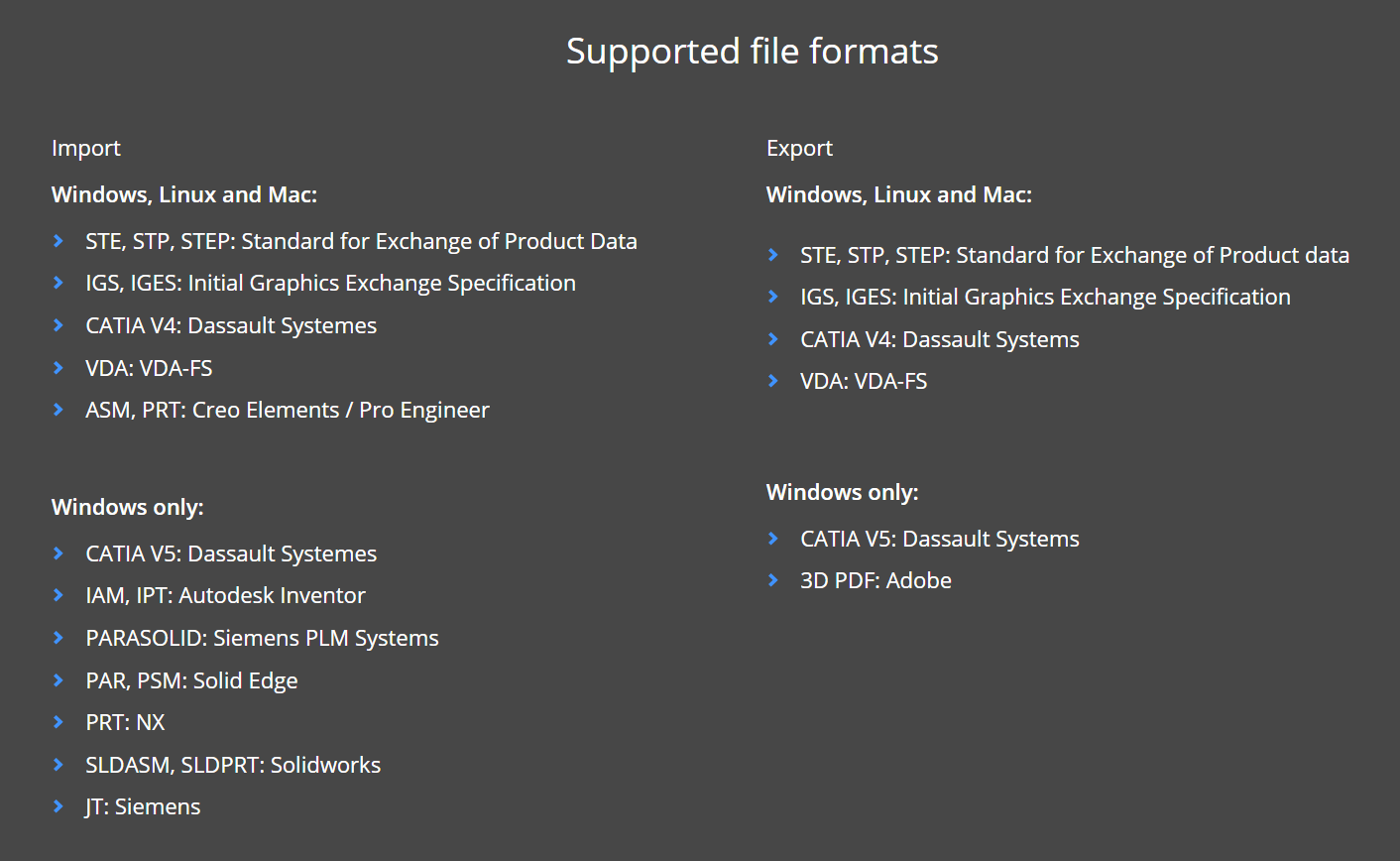Click the PAR, PSM: Solid Edge entry
1400x861 pixels.
(x=191, y=680)
